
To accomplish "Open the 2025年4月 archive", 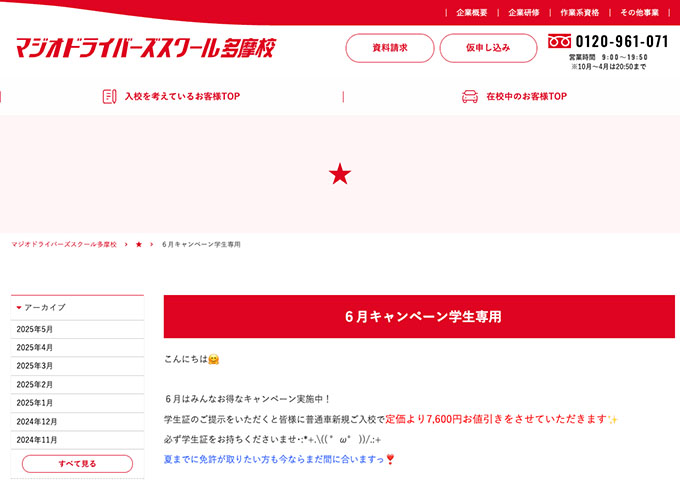I will pyautogui.click(x=77, y=347).
